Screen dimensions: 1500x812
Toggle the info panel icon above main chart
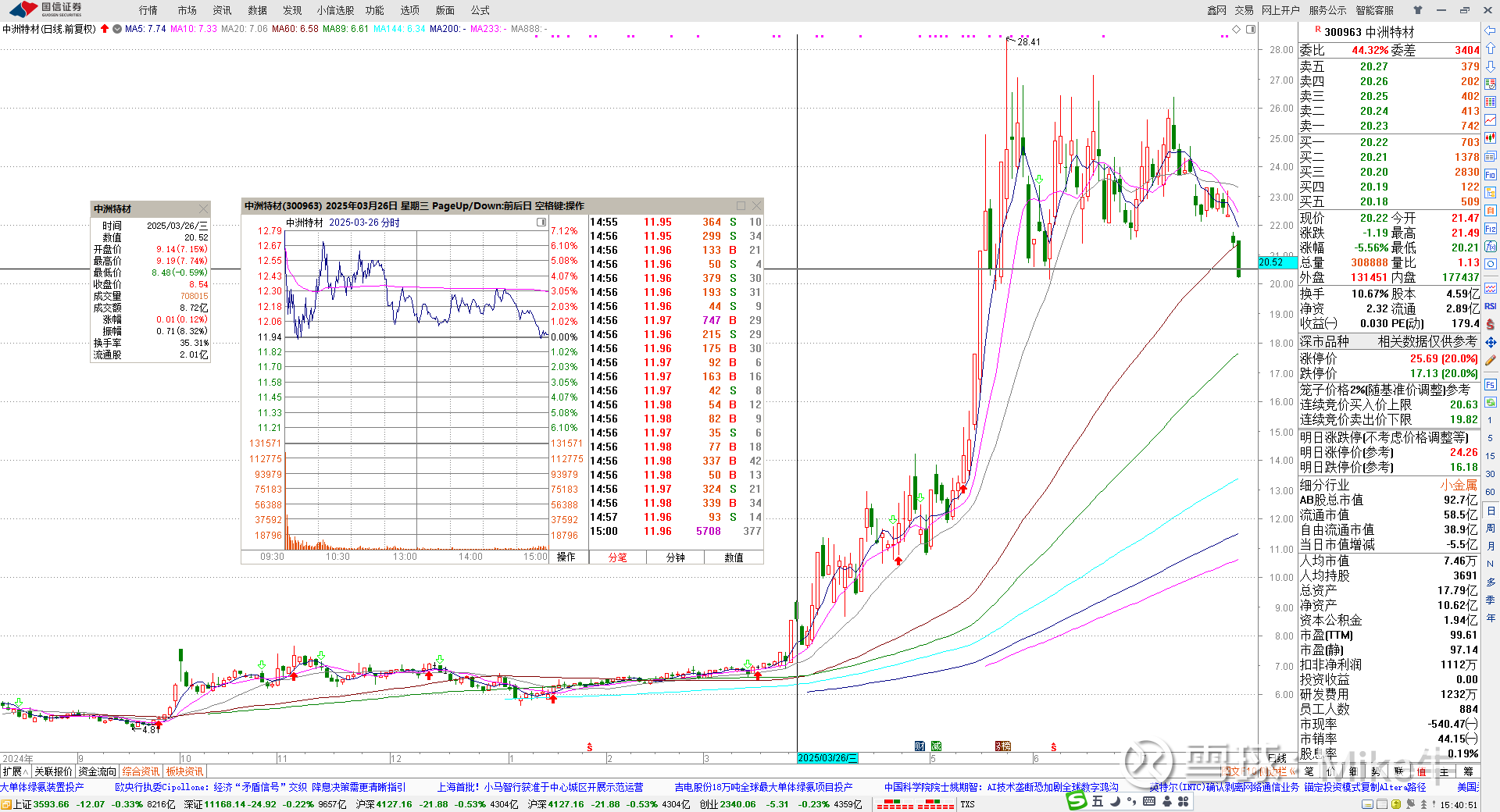point(1251,29)
